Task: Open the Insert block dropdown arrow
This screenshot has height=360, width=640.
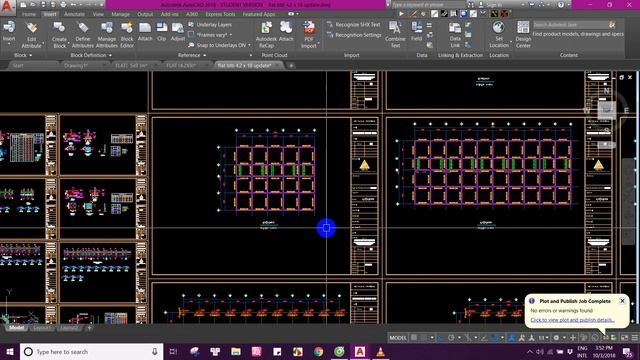Action: (9, 43)
